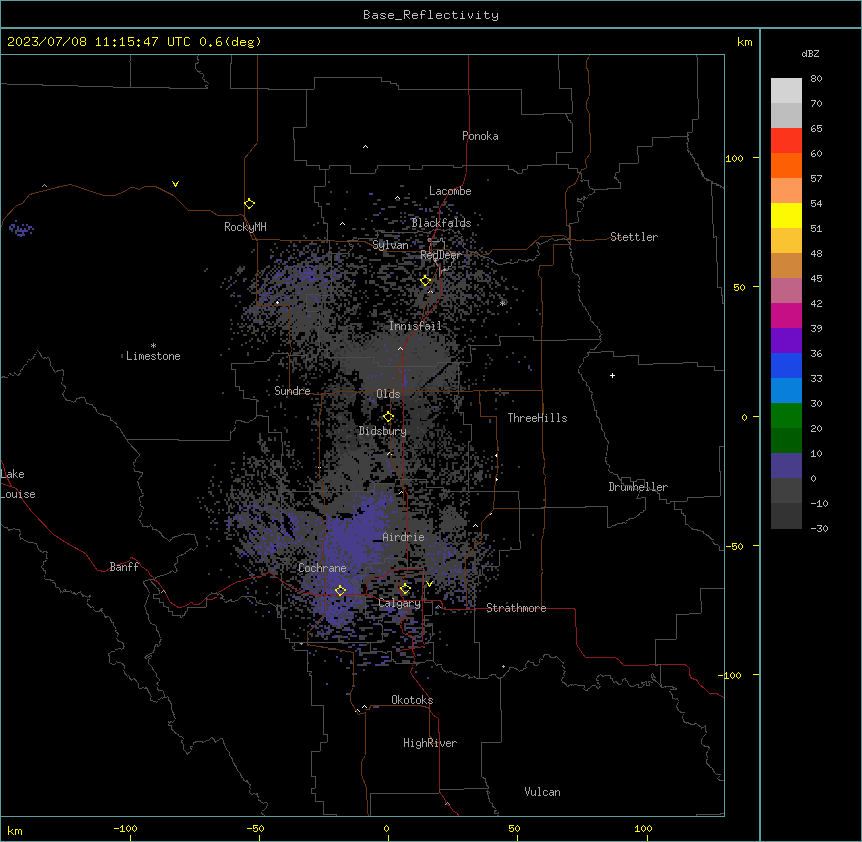The height and width of the screenshot is (842, 862).
Task: Click the Cochrane label
Action: 322,568
